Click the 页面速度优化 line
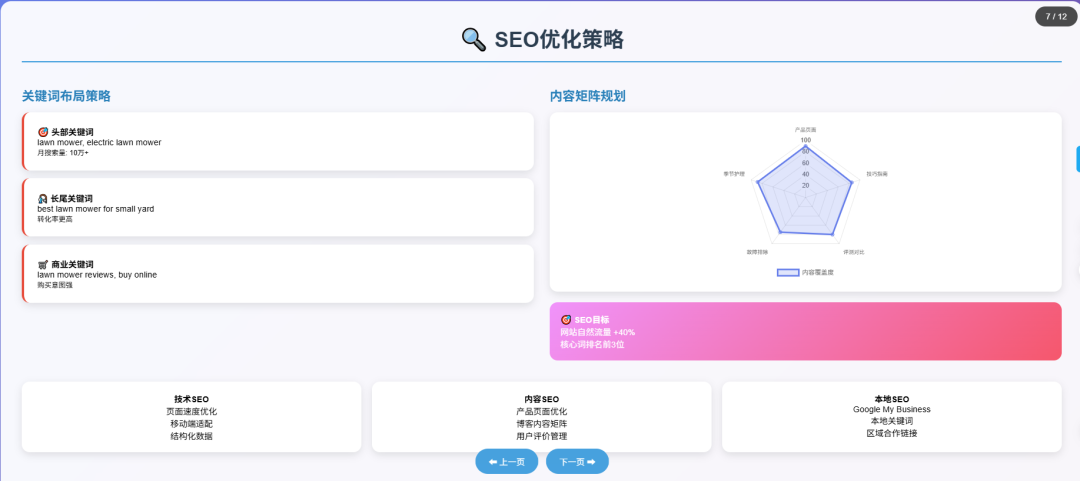Viewport: 1080px width, 481px height. tap(191, 411)
